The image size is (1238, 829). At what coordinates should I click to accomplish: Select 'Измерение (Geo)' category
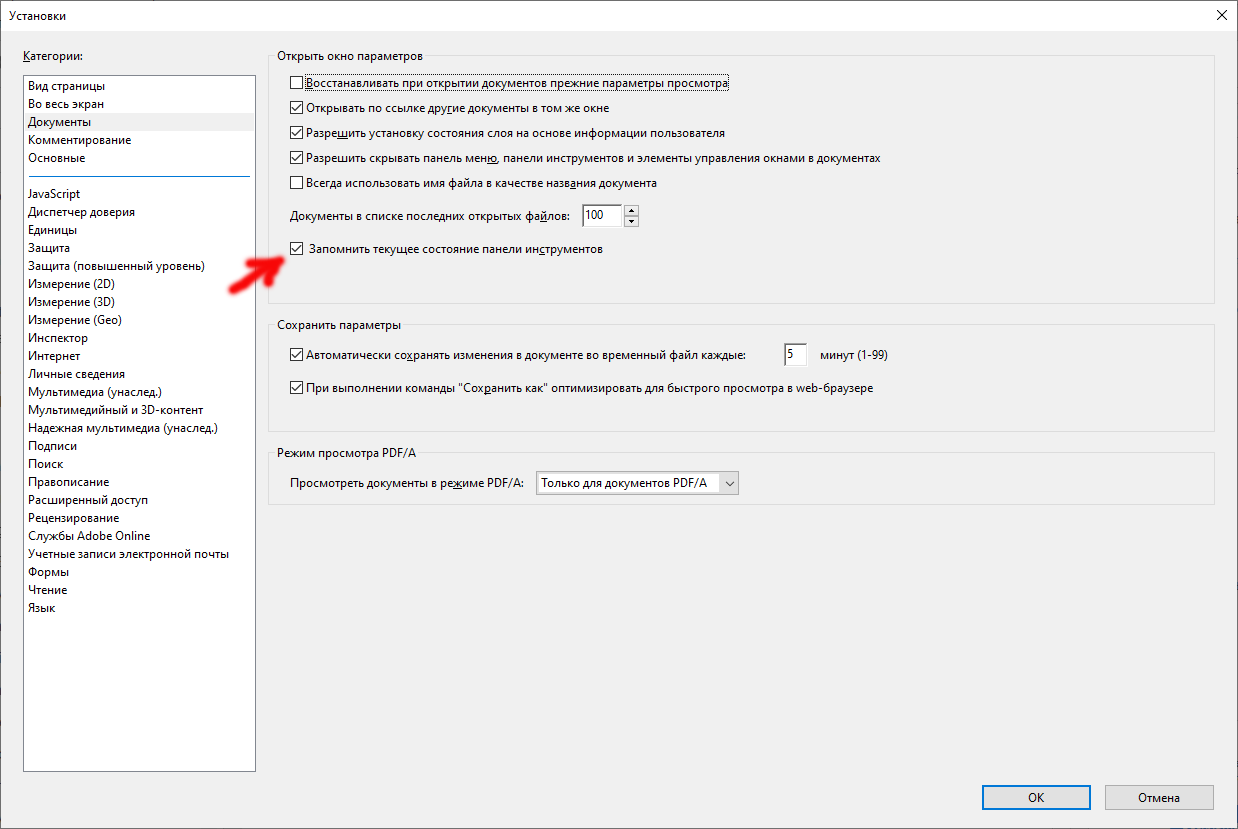(x=139, y=320)
